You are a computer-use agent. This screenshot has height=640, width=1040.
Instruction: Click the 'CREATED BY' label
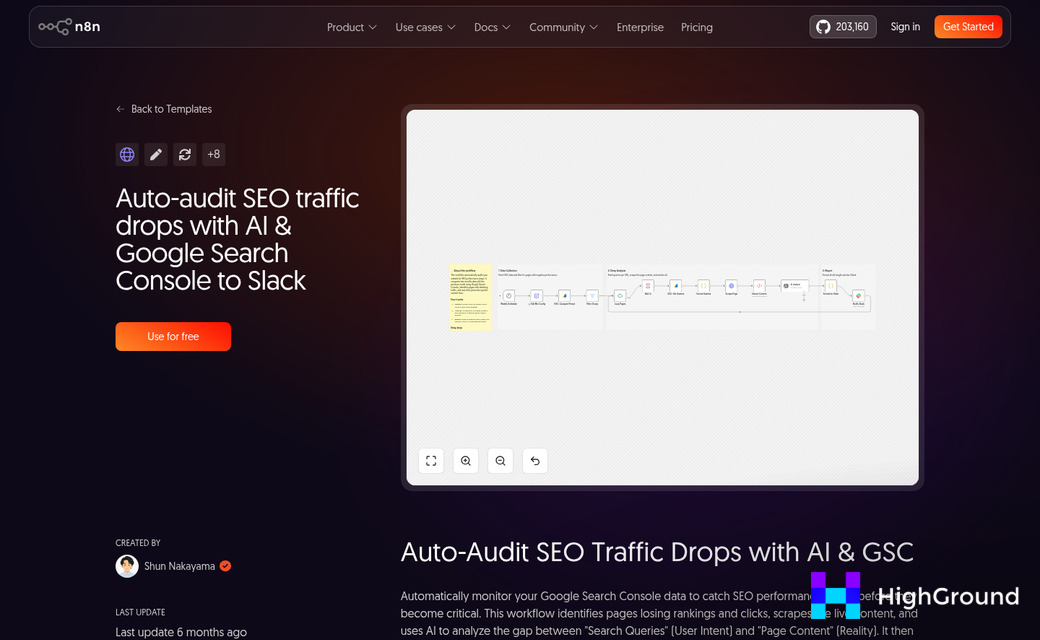[x=138, y=543]
